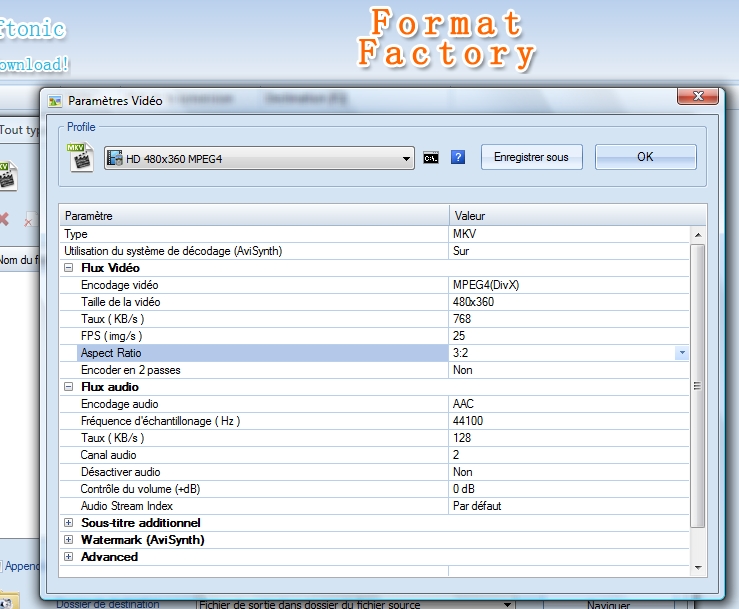Open the Aspect Ratio value dropdown arrow
Screen dimensions: 739x609
click(682, 353)
